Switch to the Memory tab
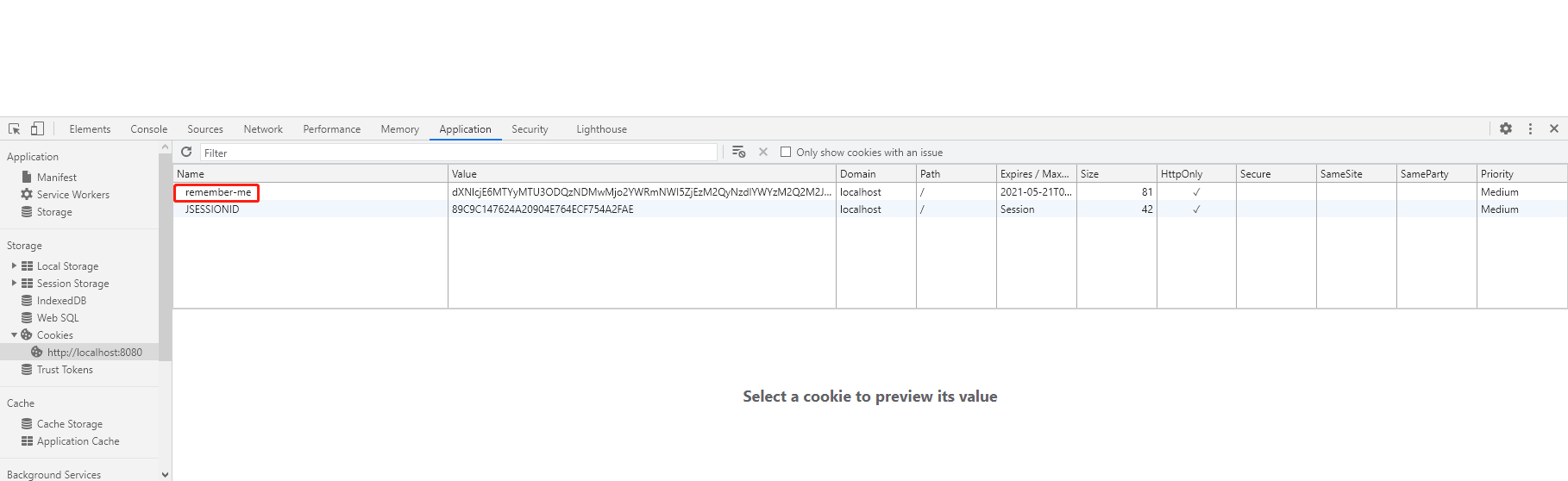 coord(400,128)
